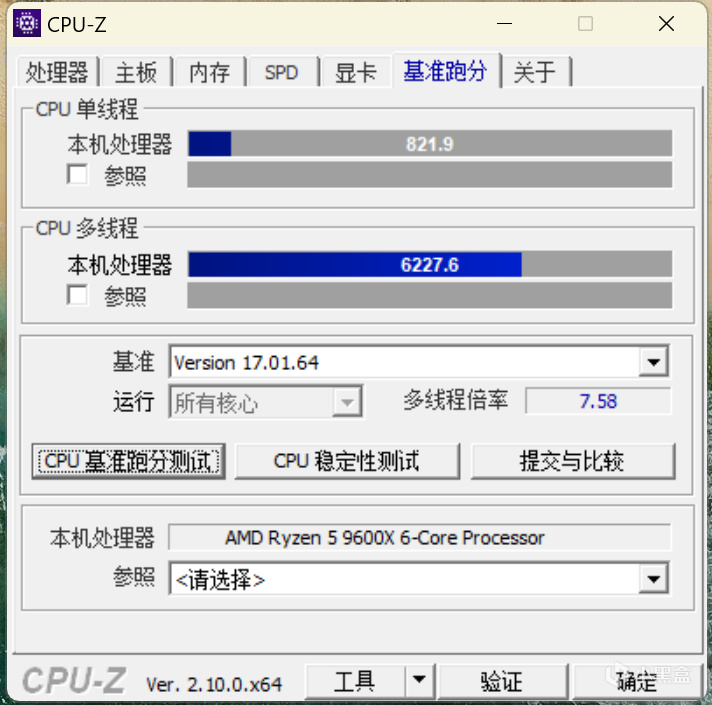
Task: Open the 内存 tab
Action: [209, 72]
